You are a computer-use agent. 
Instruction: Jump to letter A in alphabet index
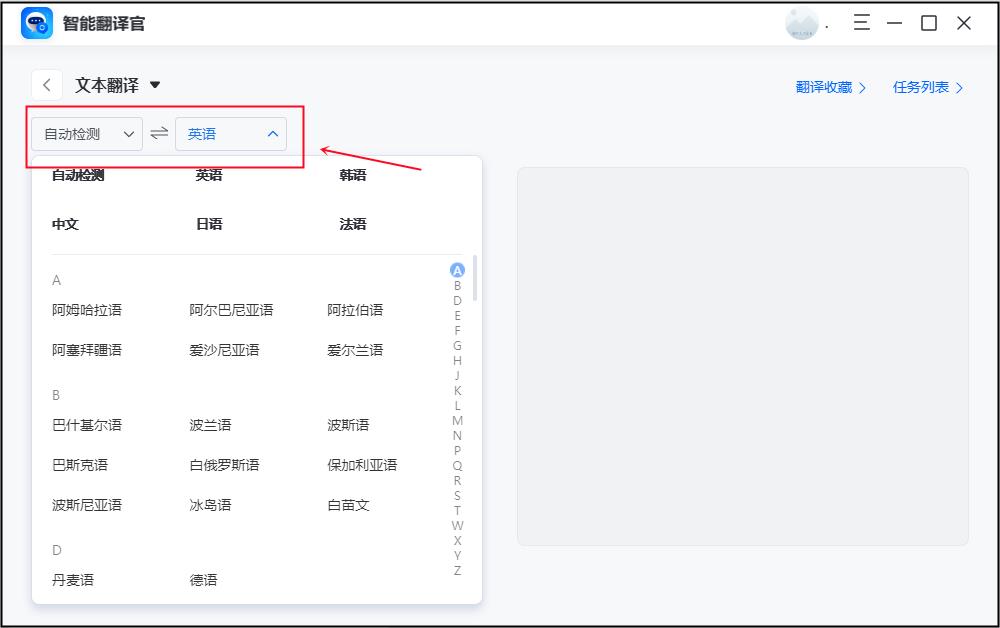457,270
